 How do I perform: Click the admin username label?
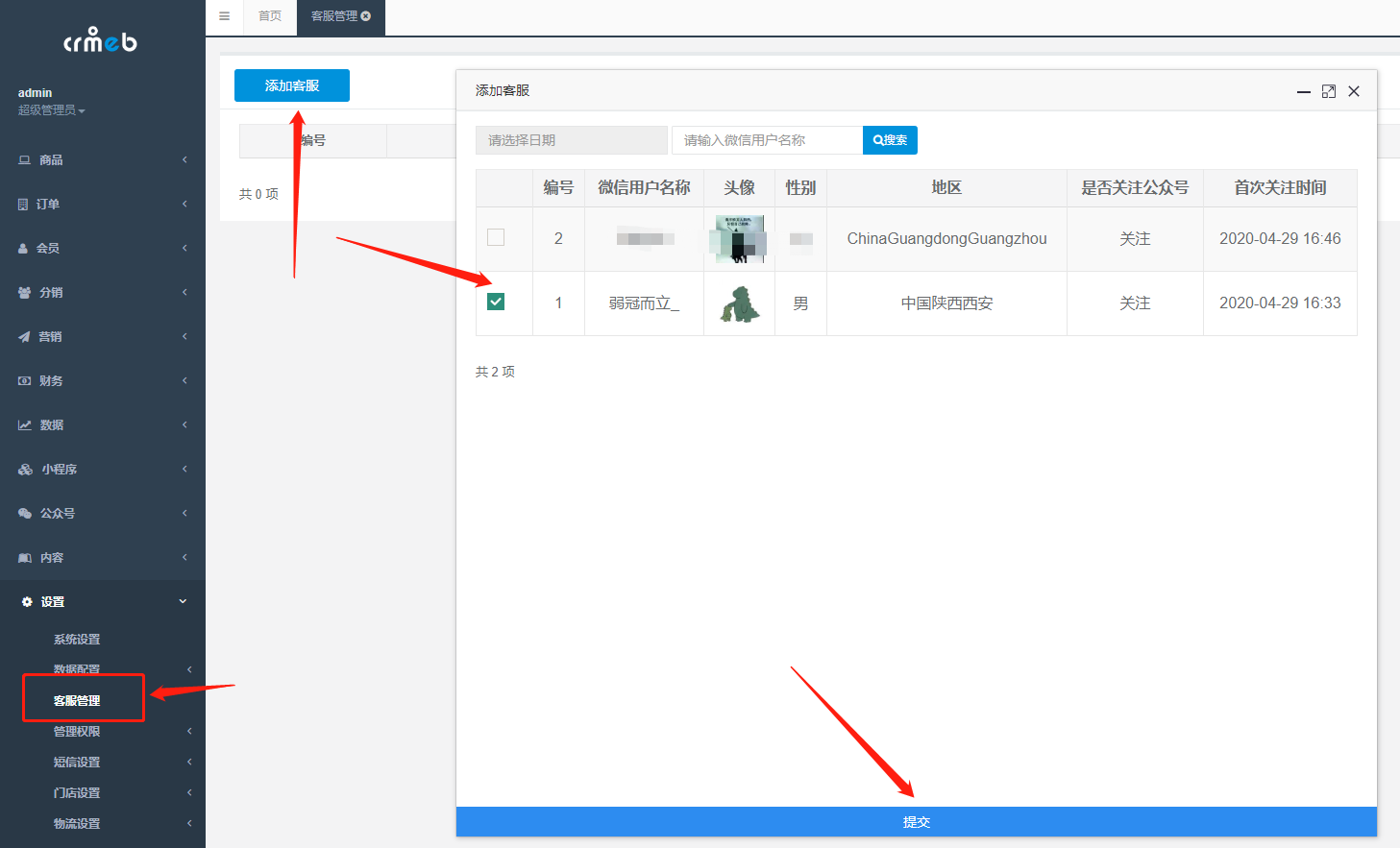pyautogui.click(x=35, y=93)
